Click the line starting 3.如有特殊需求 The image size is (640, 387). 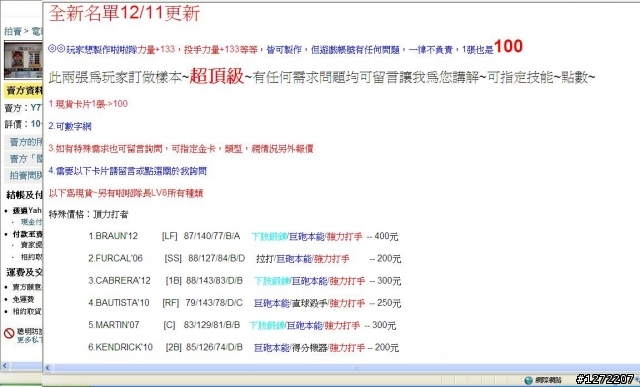(x=181, y=149)
